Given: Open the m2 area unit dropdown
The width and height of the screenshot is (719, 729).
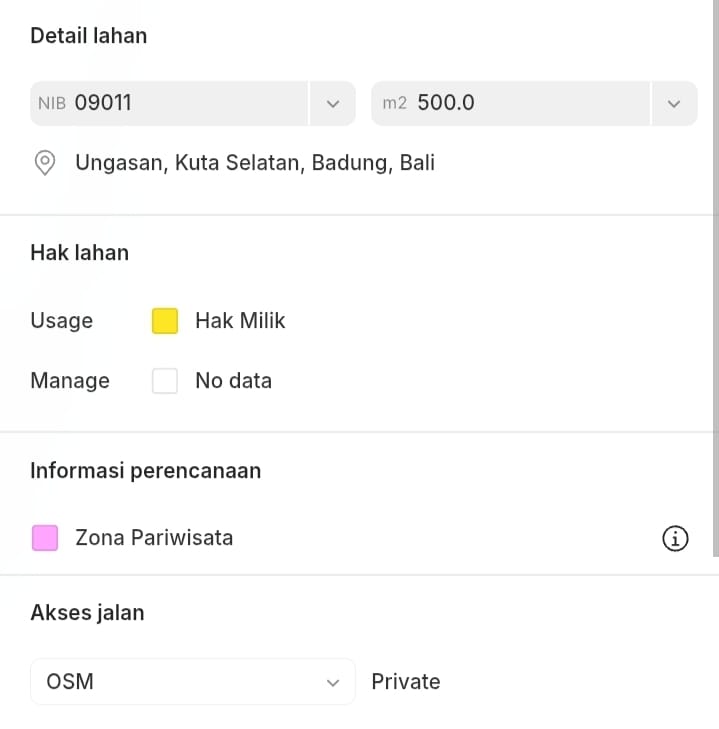Looking at the screenshot, I should tap(674, 103).
